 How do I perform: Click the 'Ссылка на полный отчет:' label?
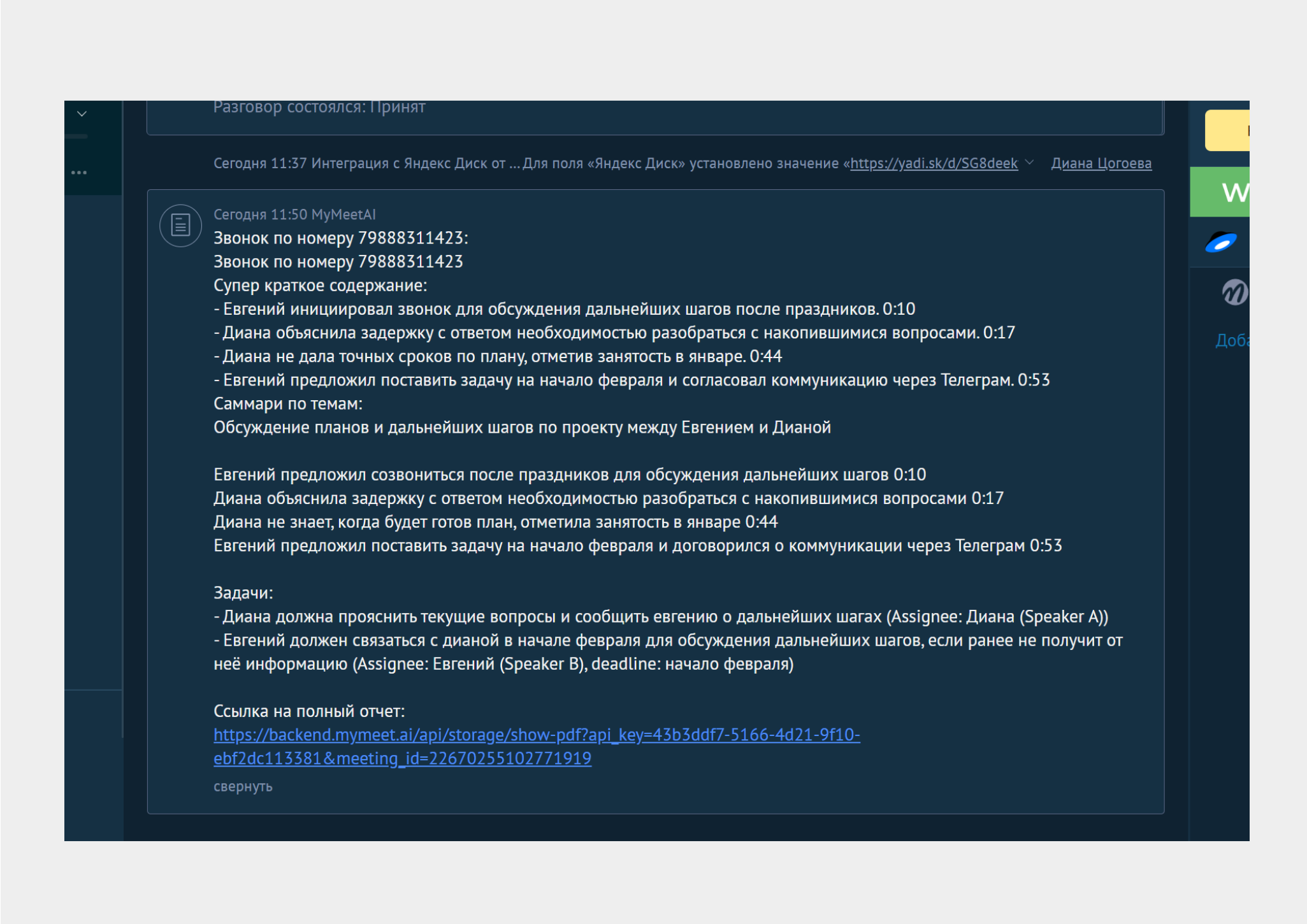click(308, 711)
